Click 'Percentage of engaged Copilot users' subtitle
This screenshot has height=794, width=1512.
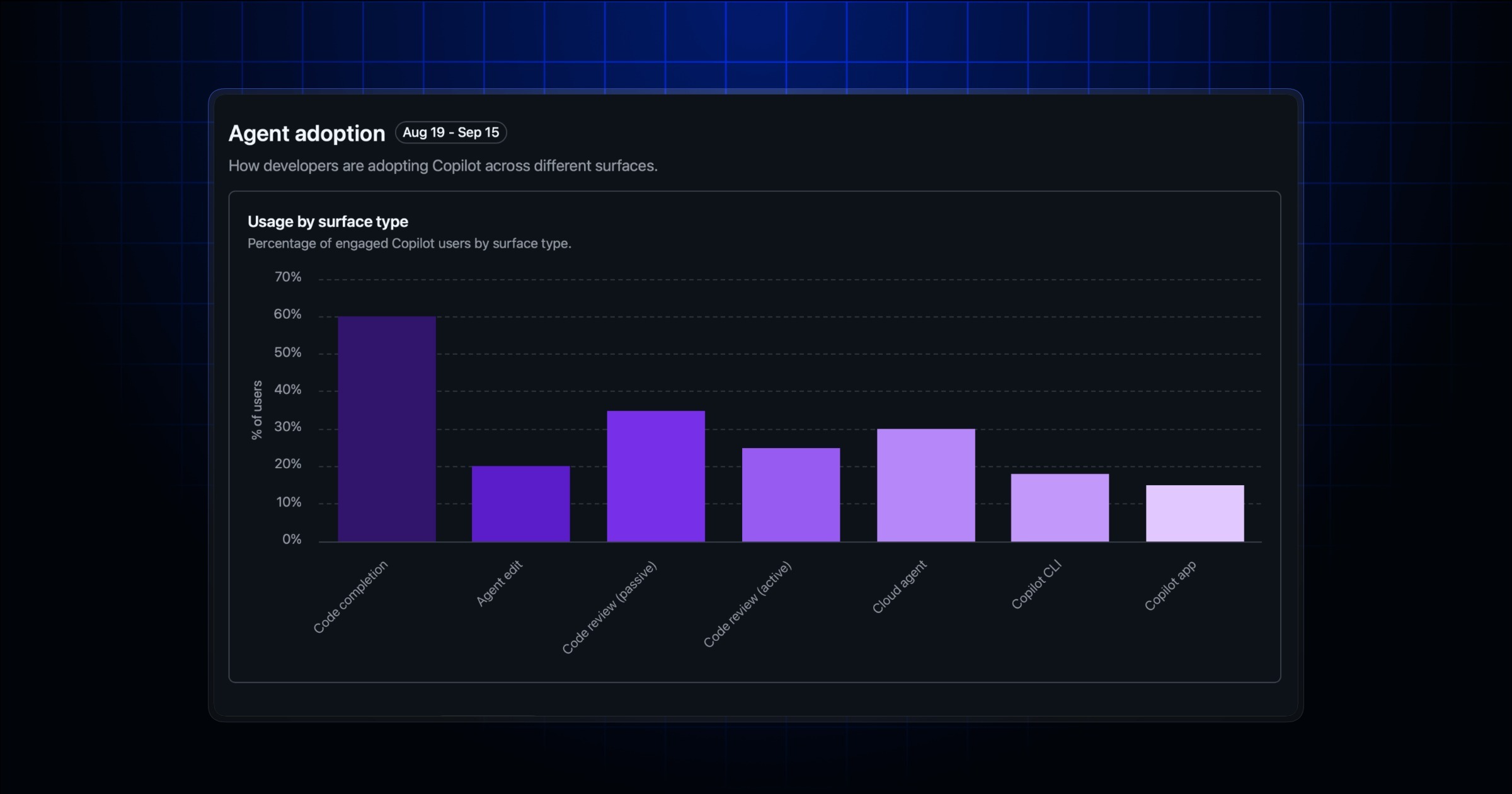(x=409, y=243)
